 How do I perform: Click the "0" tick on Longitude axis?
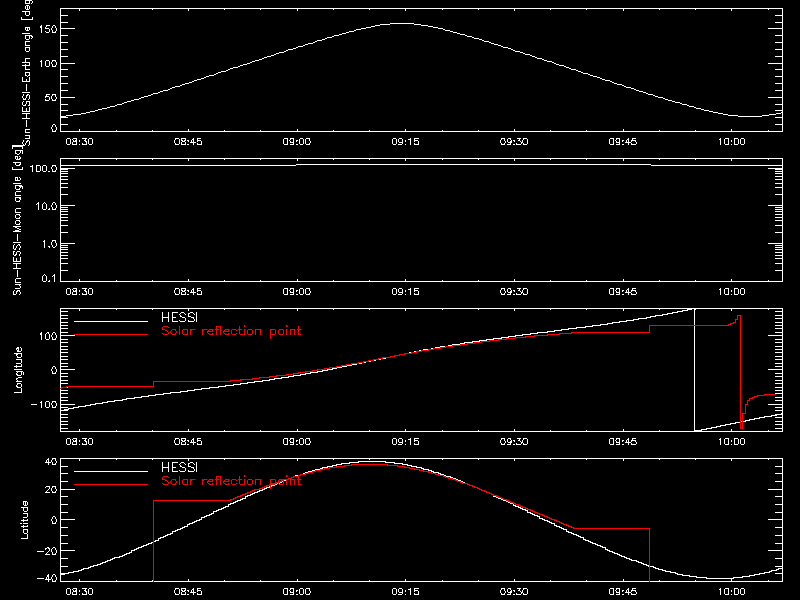point(54,370)
